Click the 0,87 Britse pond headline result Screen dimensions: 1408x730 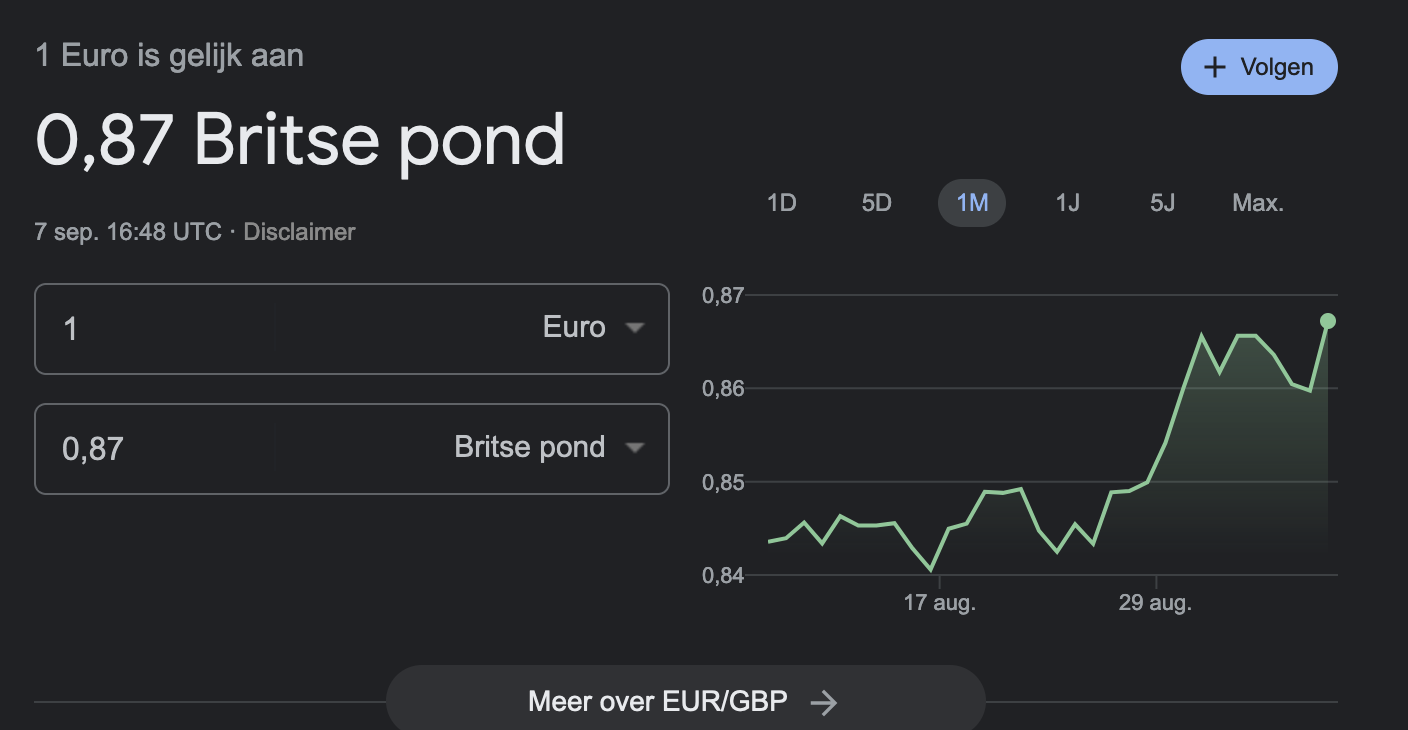click(300, 140)
